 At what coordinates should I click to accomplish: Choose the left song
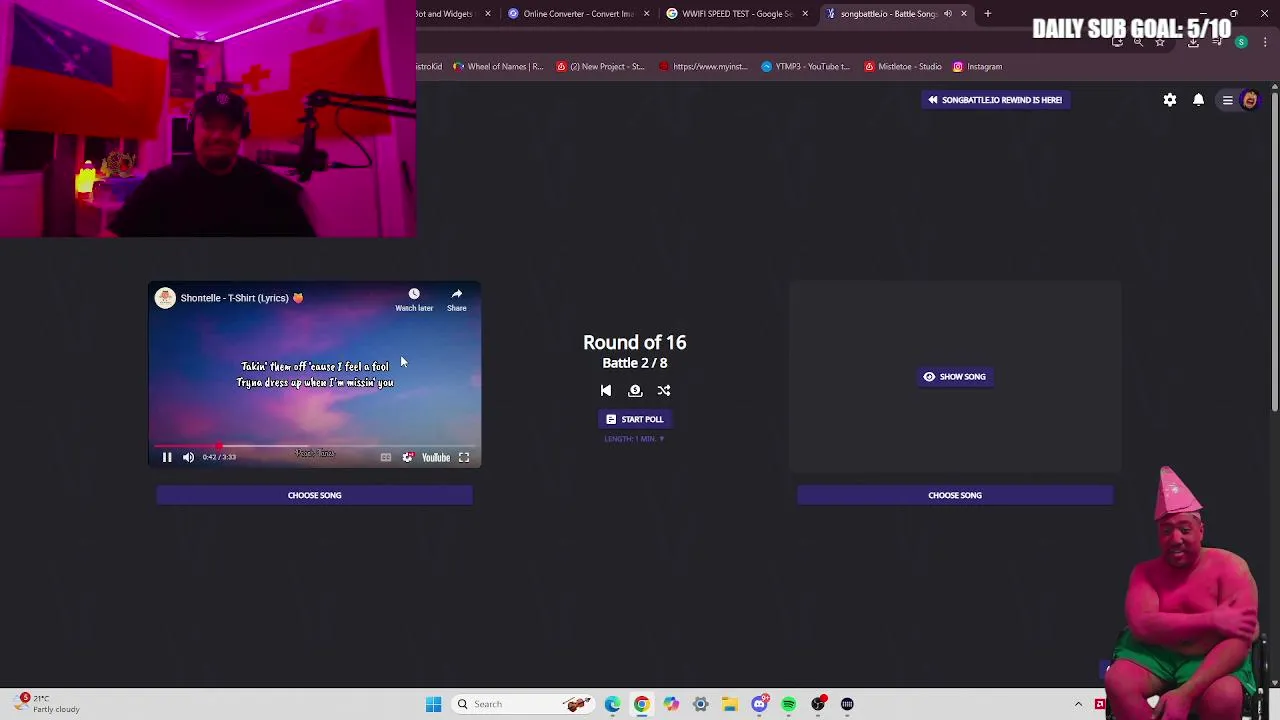(x=314, y=495)
